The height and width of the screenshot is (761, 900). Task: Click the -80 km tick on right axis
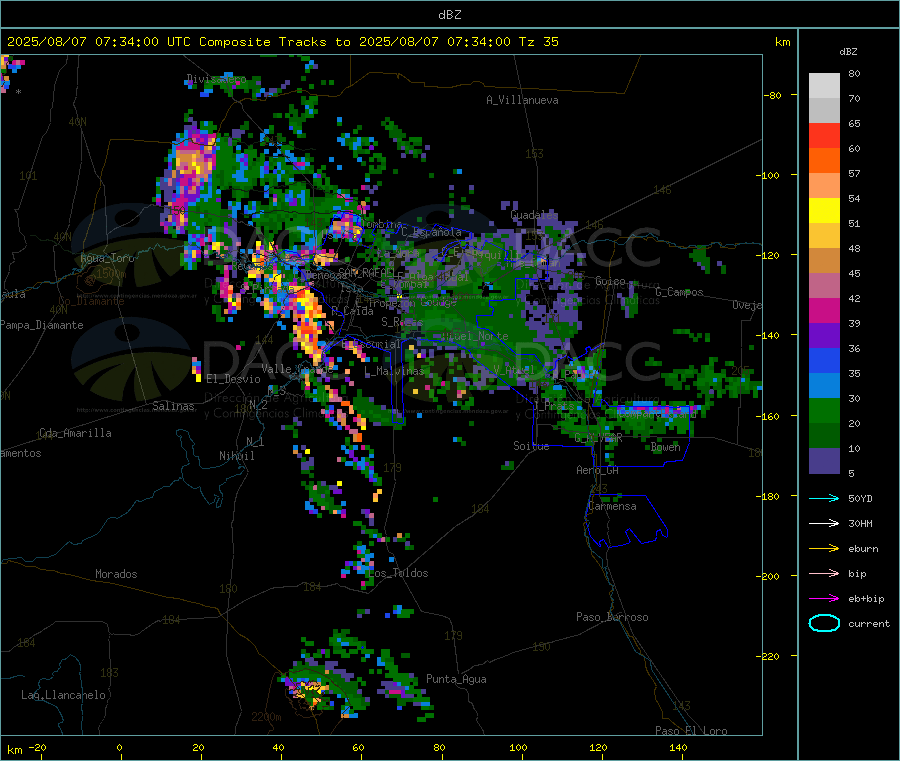coord(772,95)
